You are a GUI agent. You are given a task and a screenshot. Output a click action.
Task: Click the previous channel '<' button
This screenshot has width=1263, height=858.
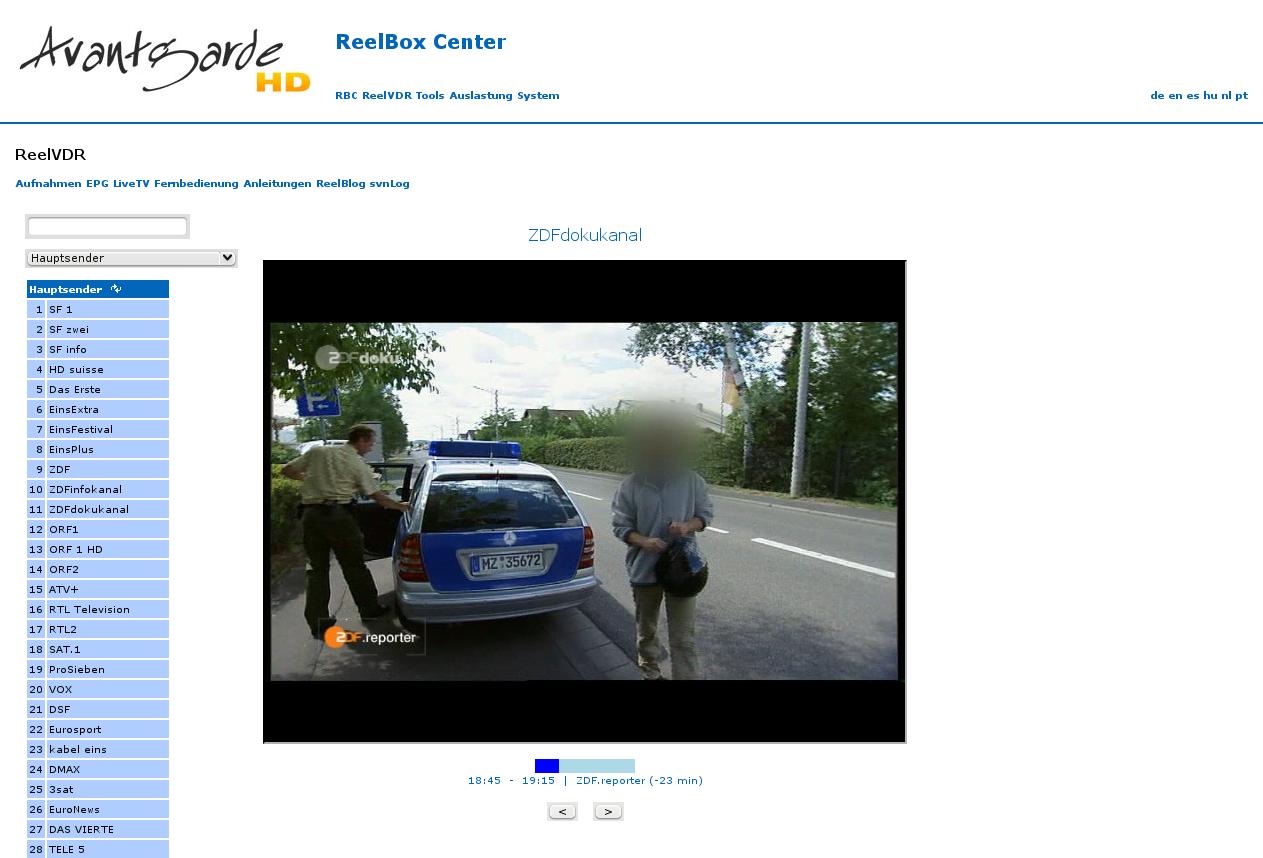[x=562, y=811]
